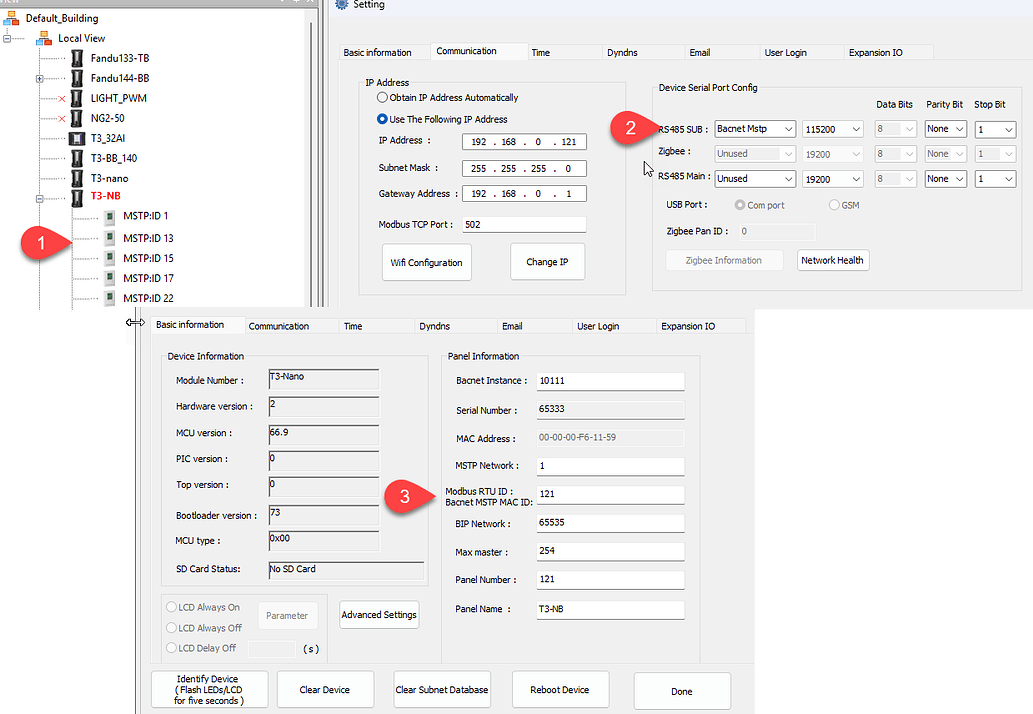Open Wifi Configuration
The height and width of the screenshot is (714, 1033).
426,261
